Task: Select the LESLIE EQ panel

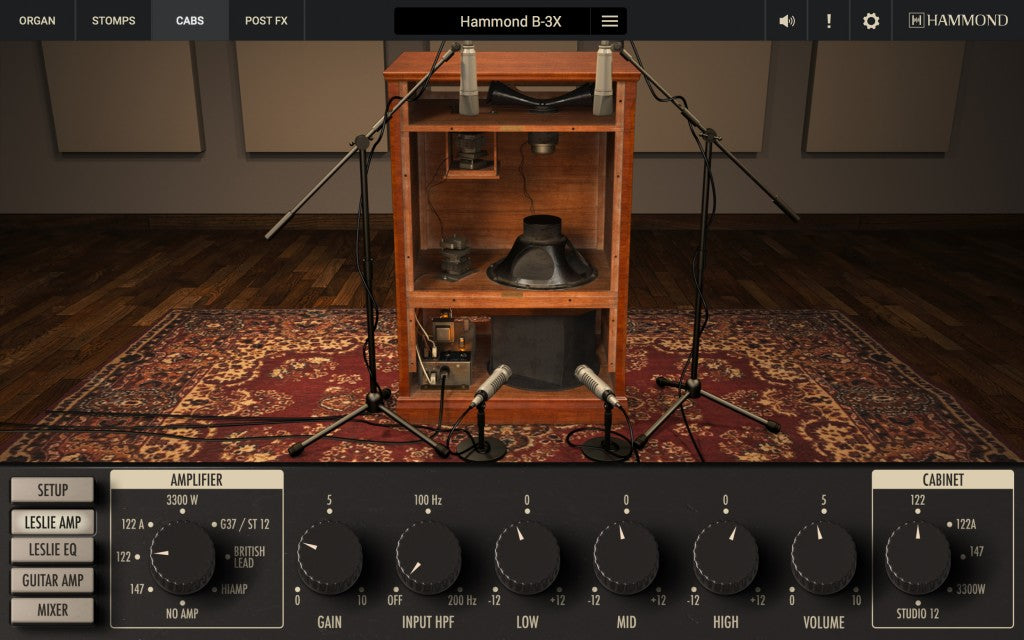Action: pyautogui.click(x=54, y=550)
